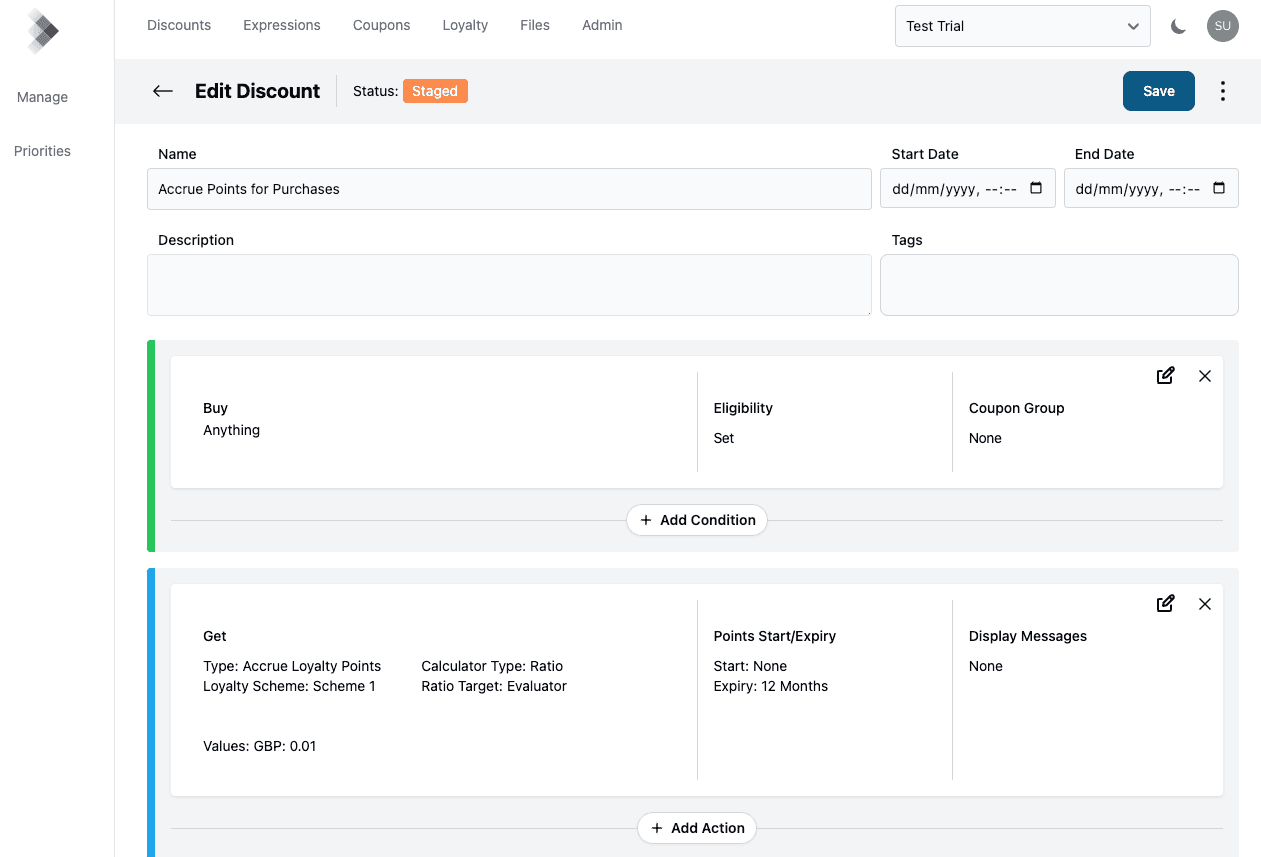Click the back arrow beside Edit Discount
Screen dimensions: 1261x857
pos(163,91)
